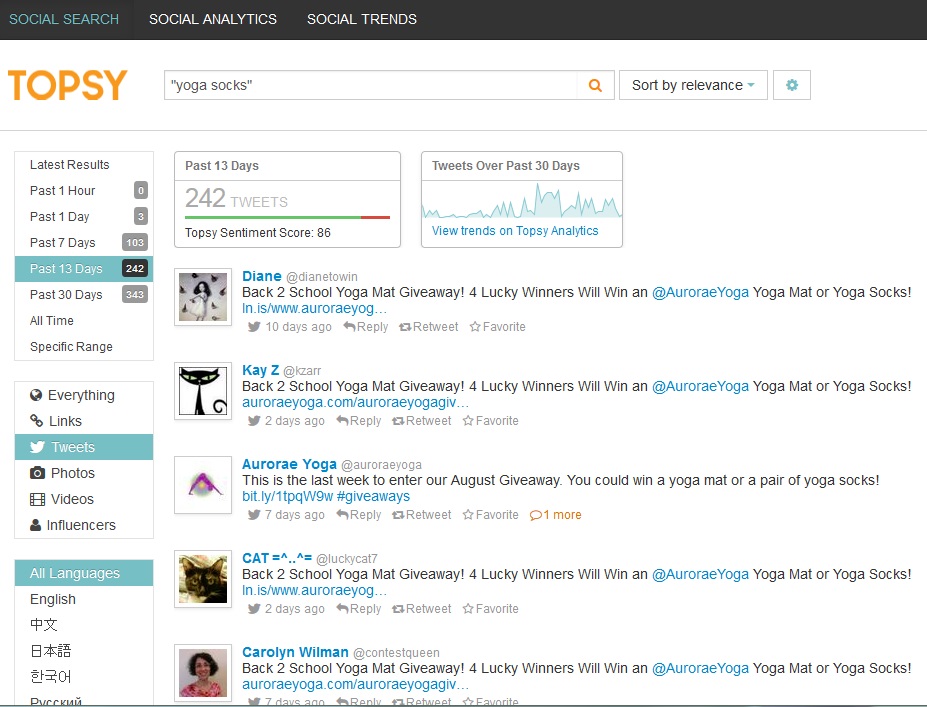This screenshot has height=707, width=927.
Task: Filter tweets to Korean 한국어
Action: pos(84,677)
